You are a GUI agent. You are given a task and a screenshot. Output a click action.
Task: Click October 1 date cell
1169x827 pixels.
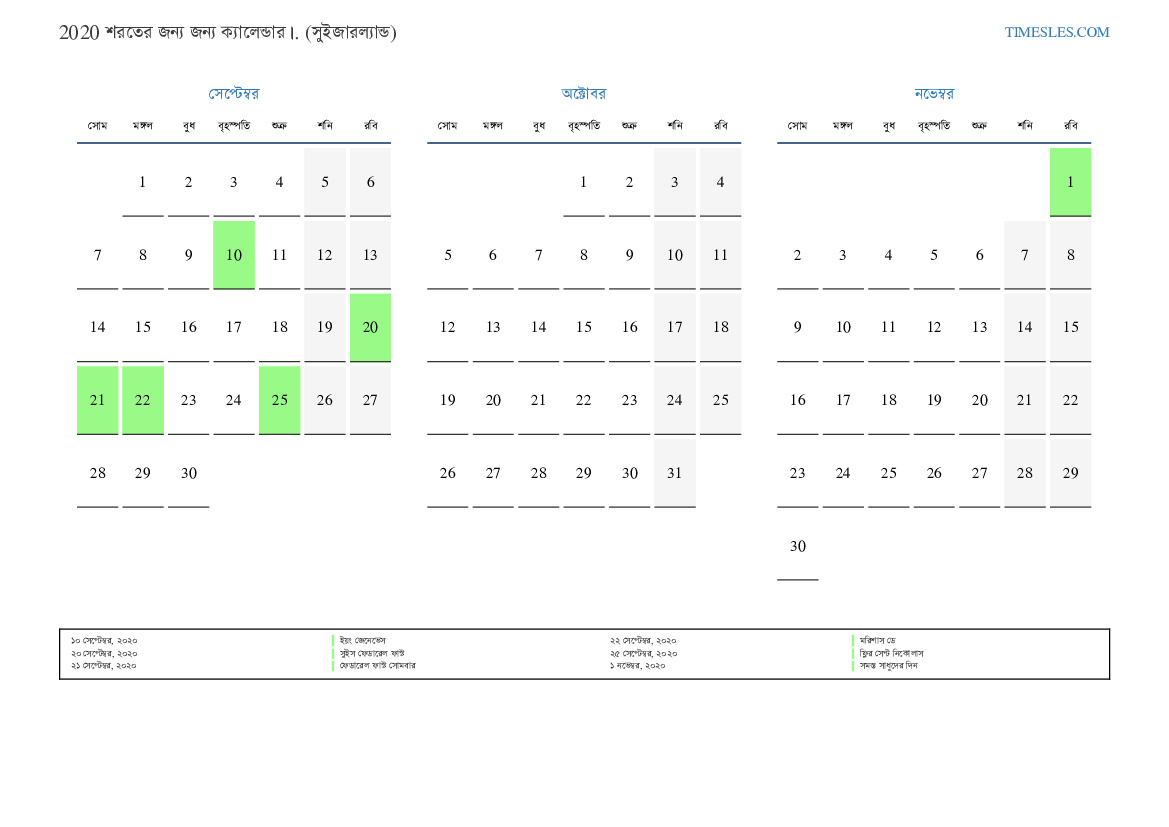pos(584,182)
